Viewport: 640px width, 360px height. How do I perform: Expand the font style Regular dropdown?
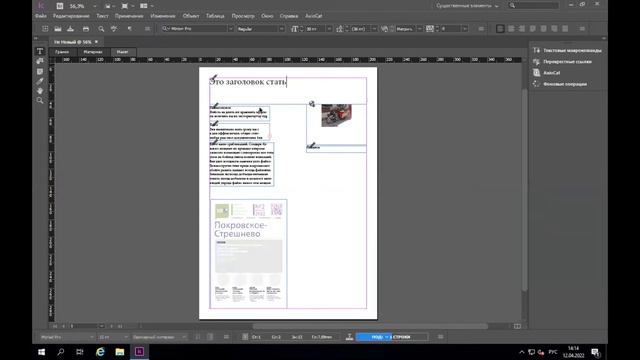[282, 29]
